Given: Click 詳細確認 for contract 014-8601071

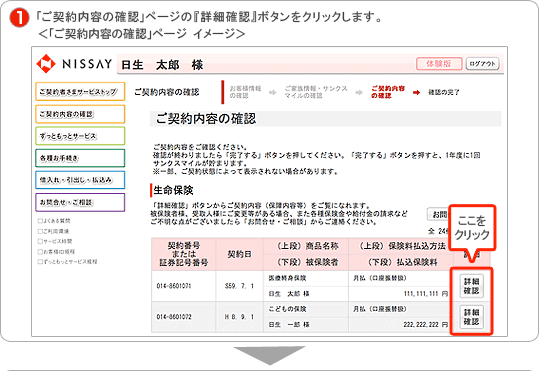Looking at the screenshot, I should (x=471, y=286).
